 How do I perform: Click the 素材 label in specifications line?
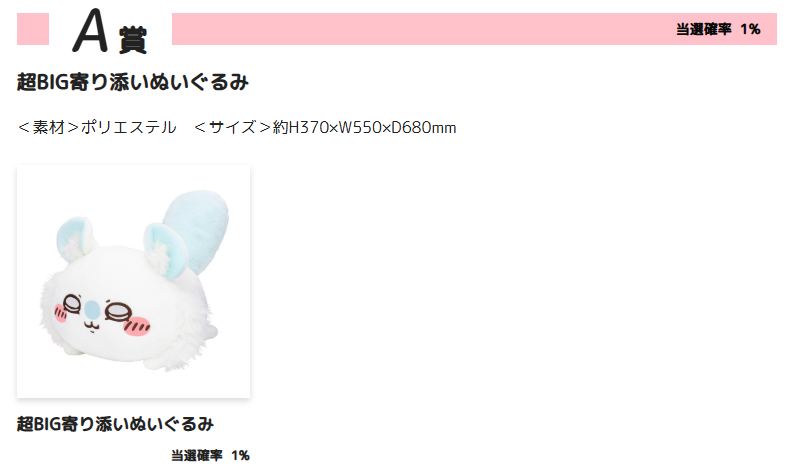pyautogui.click(x=49, y=128)
